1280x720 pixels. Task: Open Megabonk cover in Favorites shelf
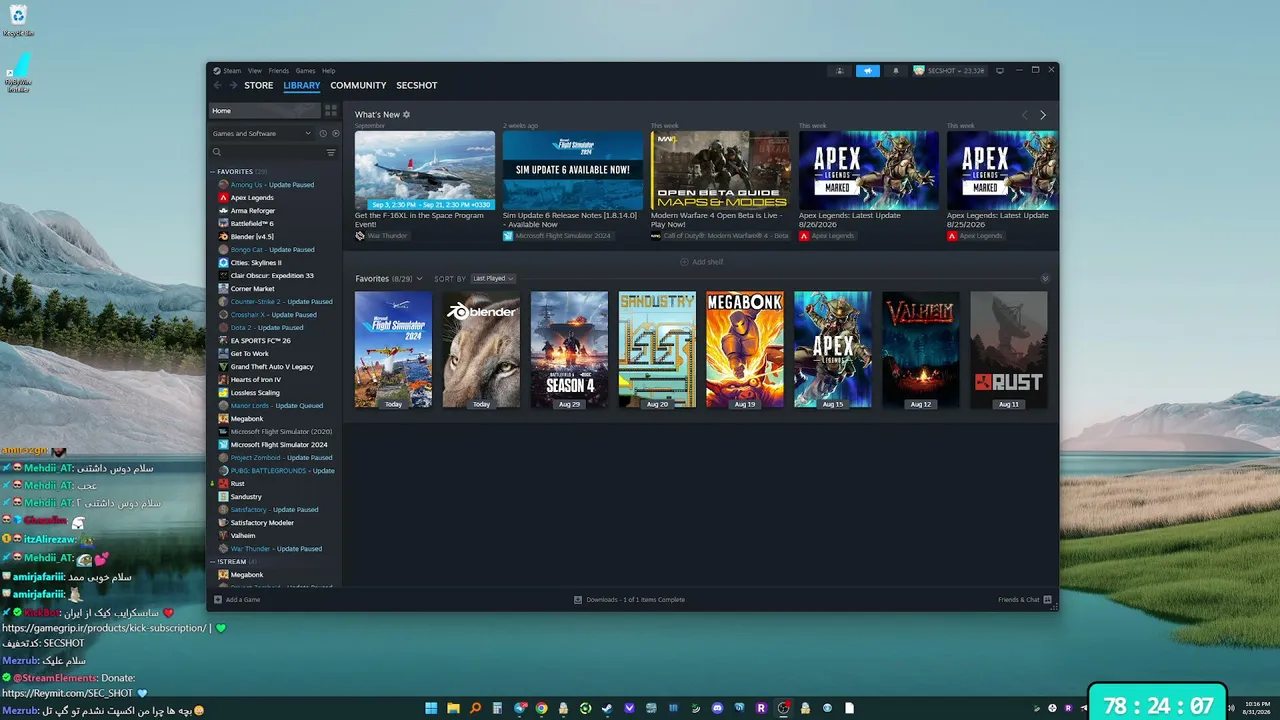(x=745, y=350)
